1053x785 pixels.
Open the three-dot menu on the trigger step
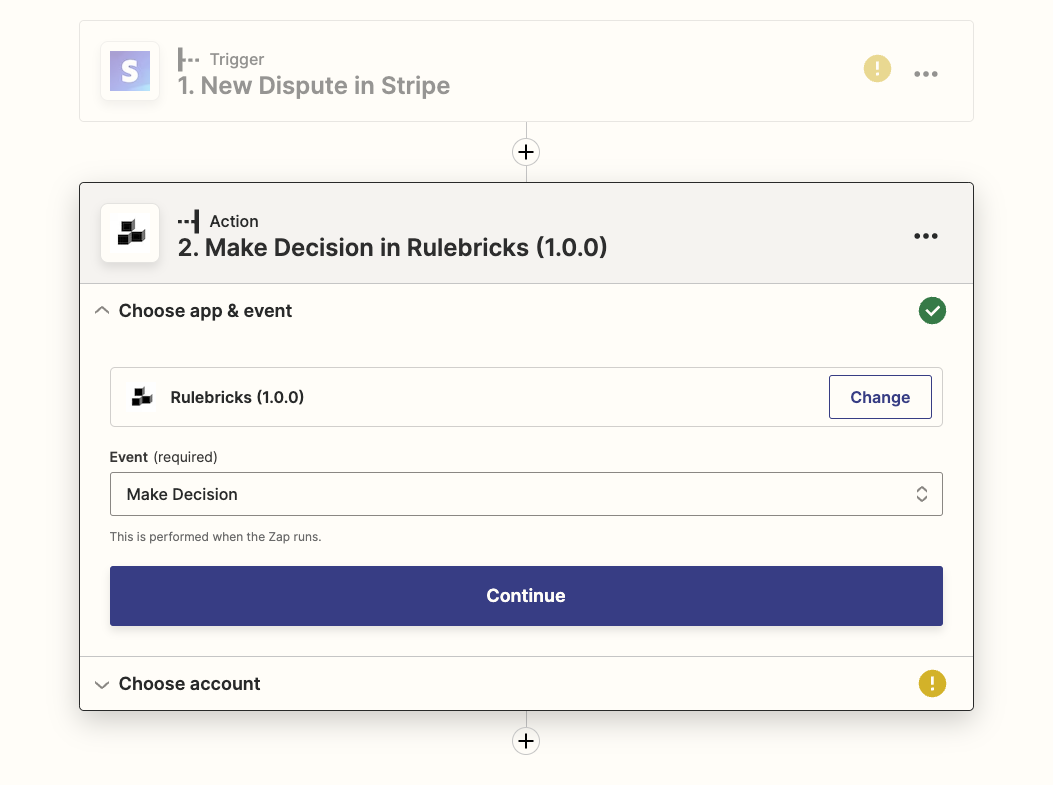[925, 73]
